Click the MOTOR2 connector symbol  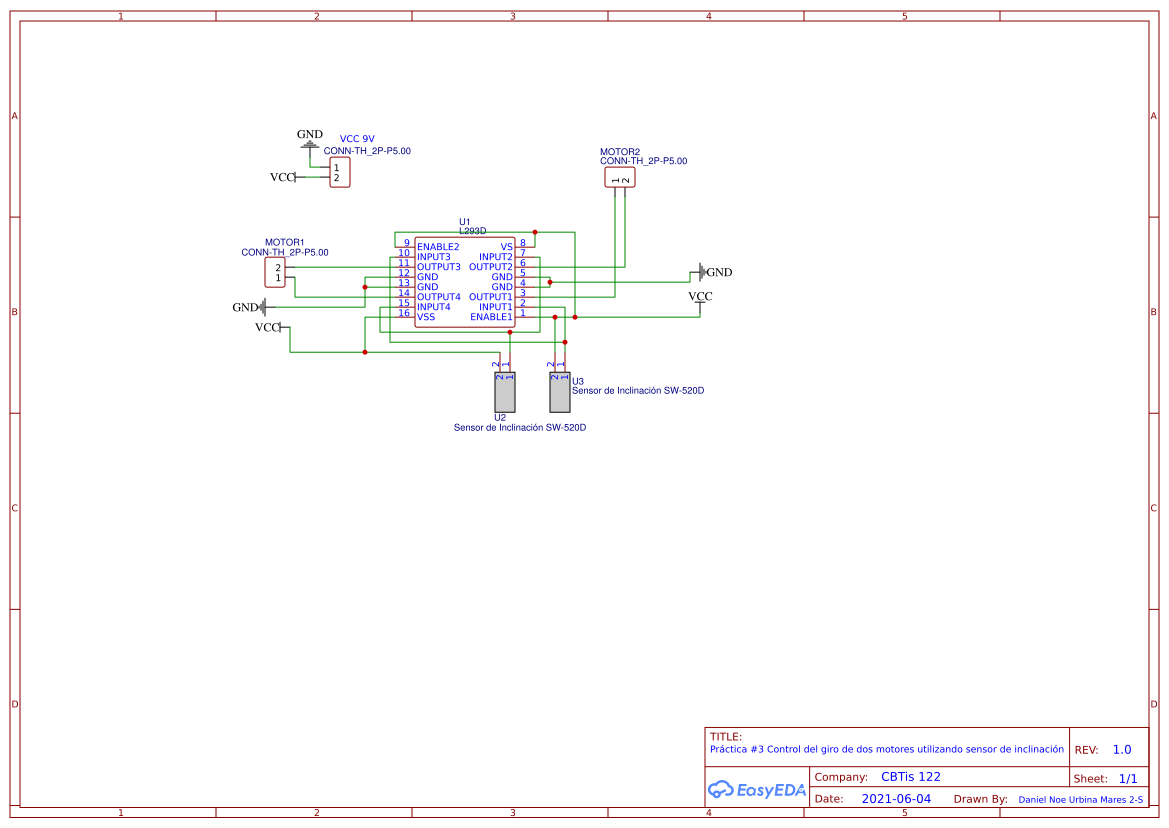click(x=620, y=177)
